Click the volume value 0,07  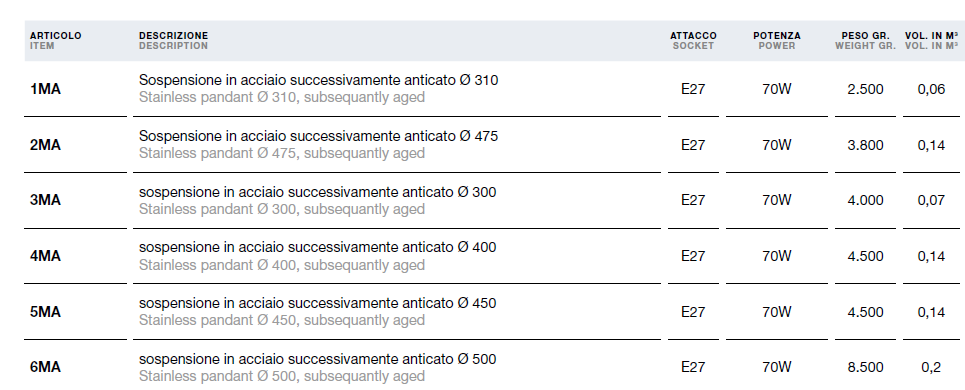[931, 201]
